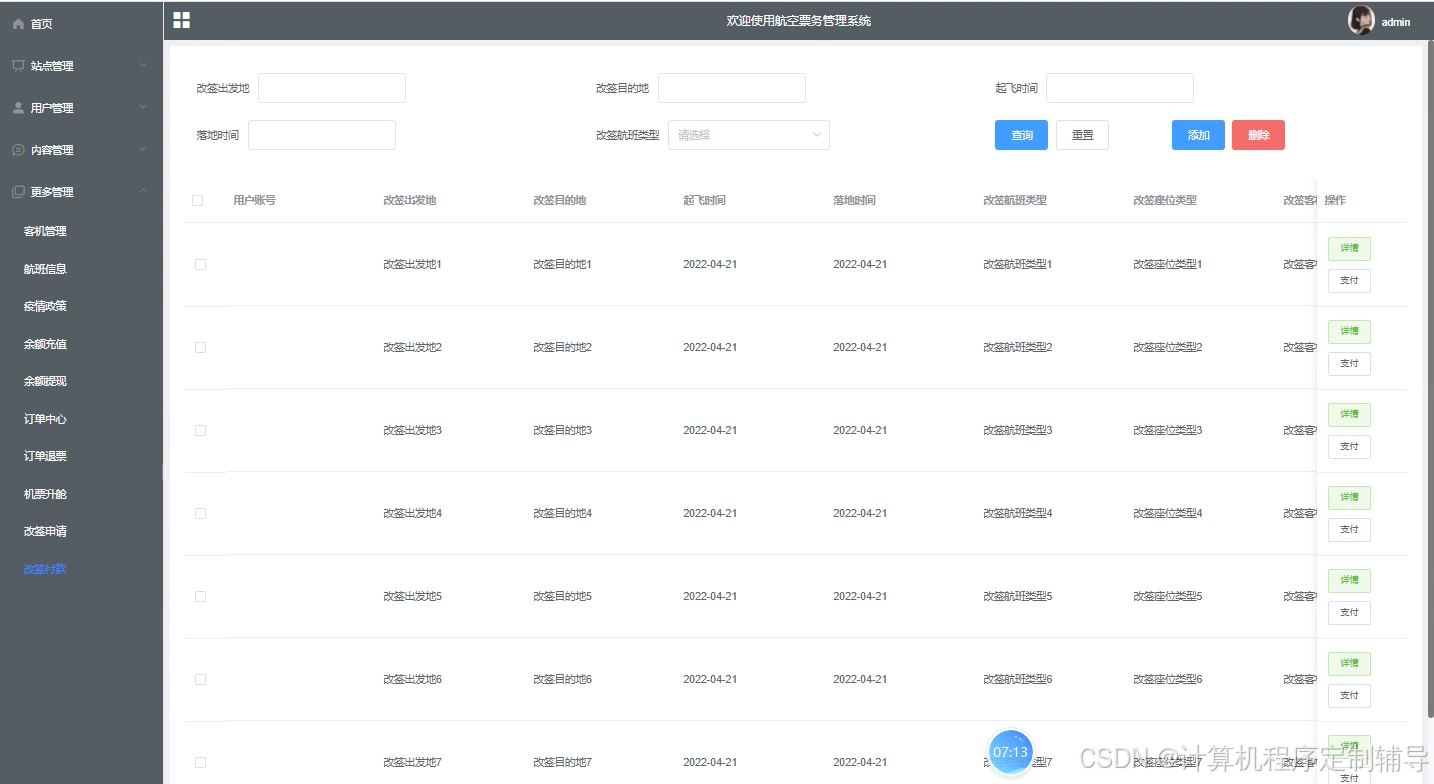Check the row checkbox for 改签出发地1
This screenshot has height=784, width=1434.
pyautogui.click(x=200, y=264)
